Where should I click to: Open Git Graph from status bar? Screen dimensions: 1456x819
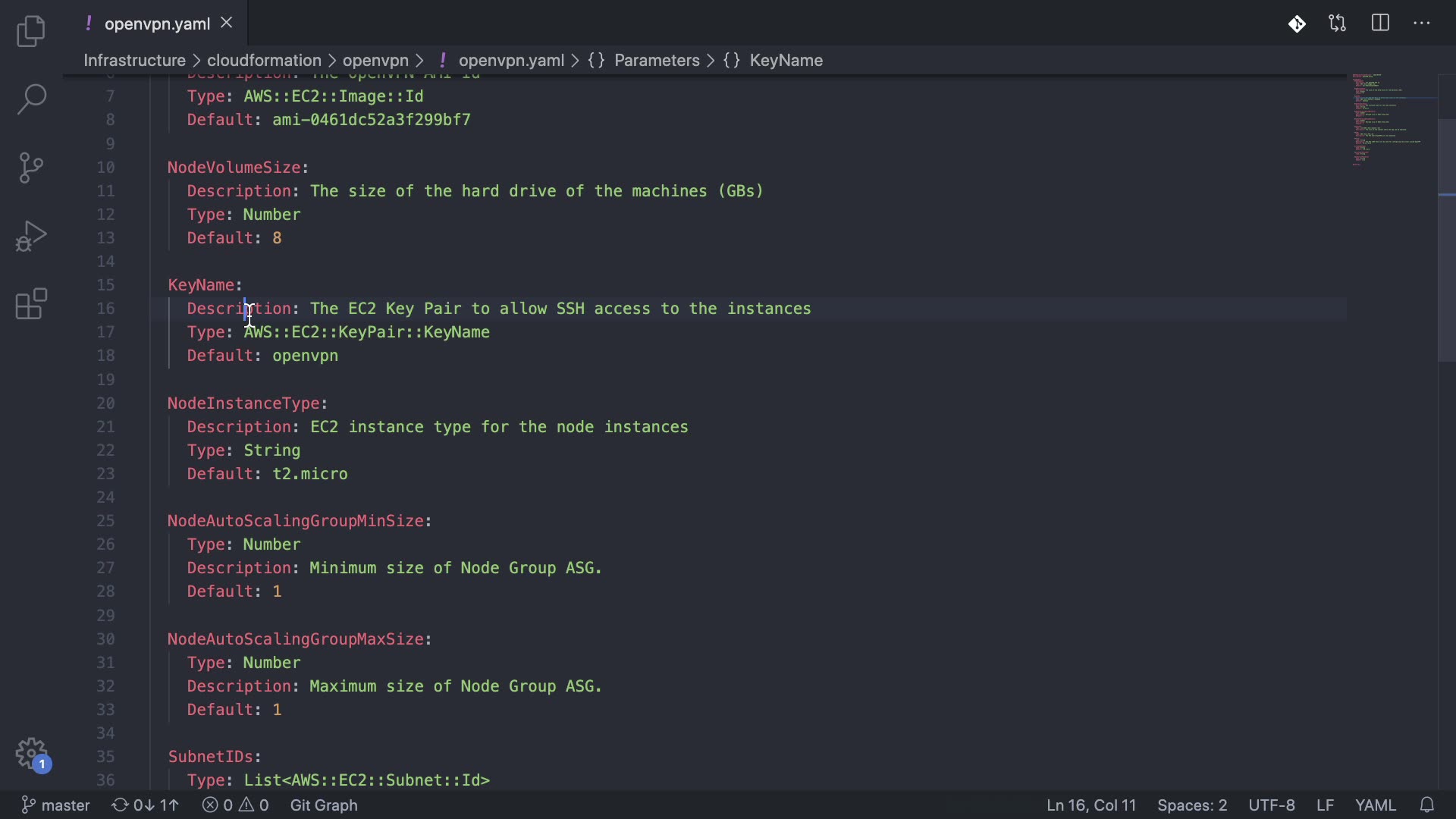click(324, 805)
